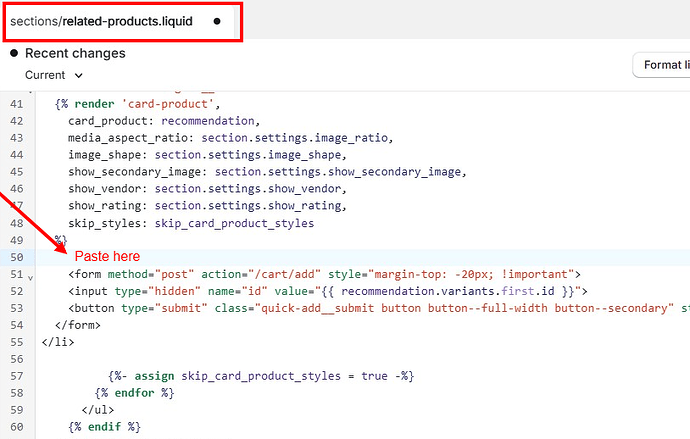Place cursor on empty line 50
The height and width of the screenshot is (439, 690).
tap(300, 257)
